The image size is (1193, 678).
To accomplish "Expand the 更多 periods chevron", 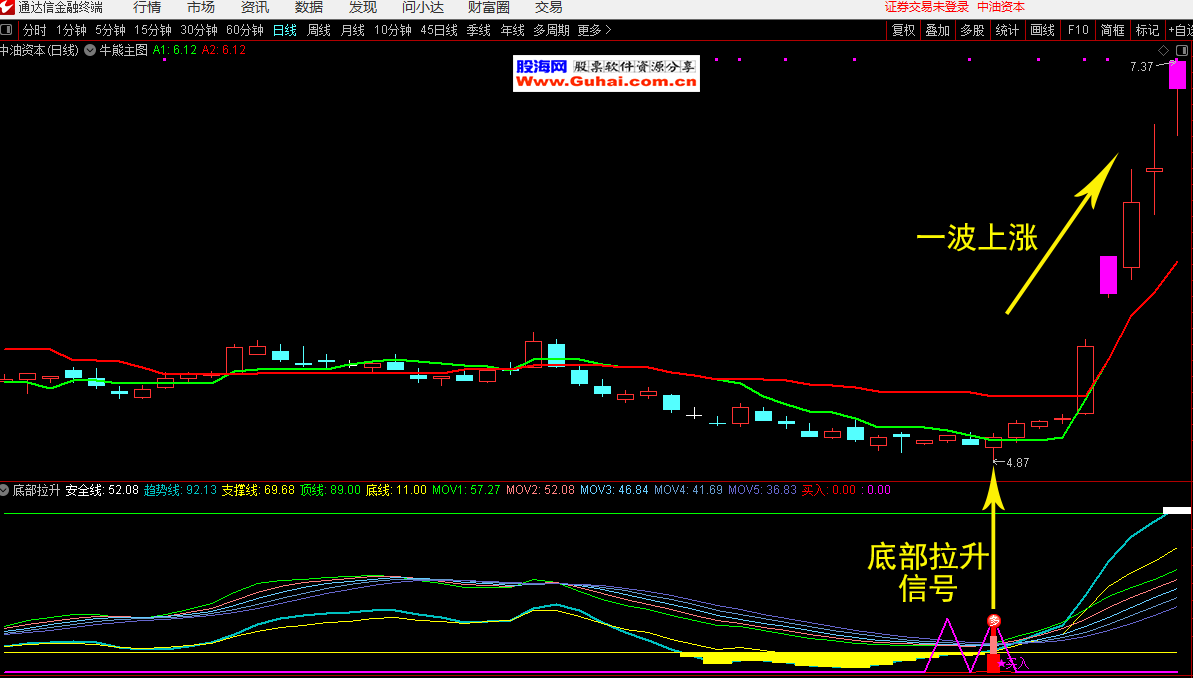I will click(609, 30).
